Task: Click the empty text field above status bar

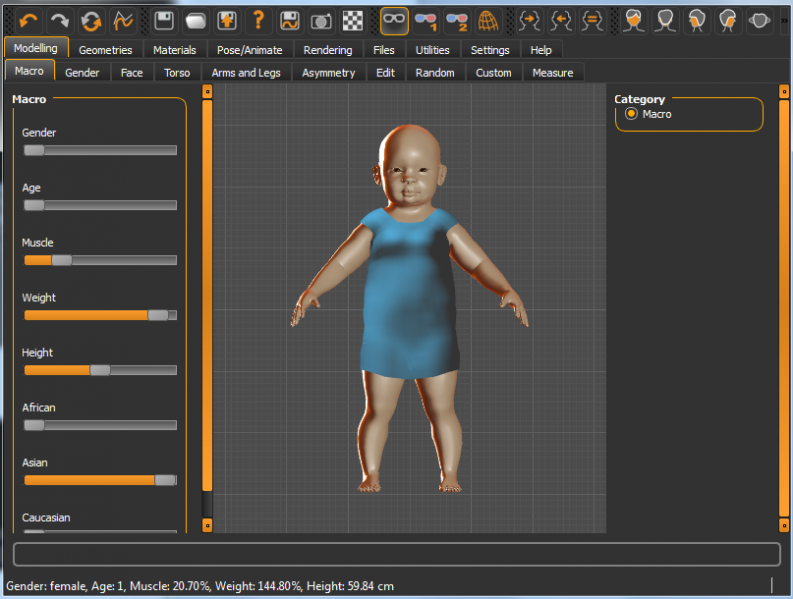Action: tap(396, 554)
